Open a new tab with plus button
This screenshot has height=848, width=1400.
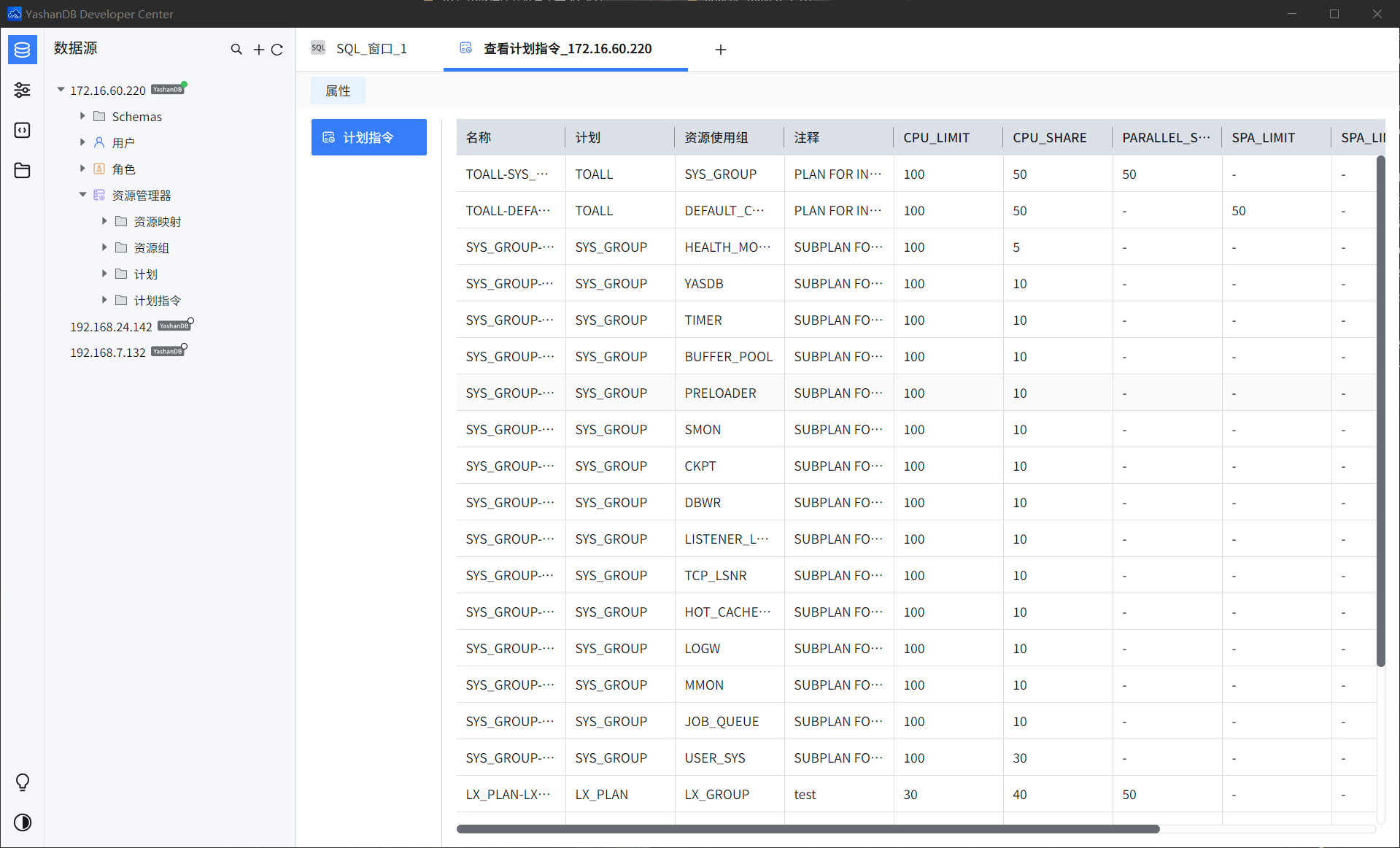click(x=721, y=50)
